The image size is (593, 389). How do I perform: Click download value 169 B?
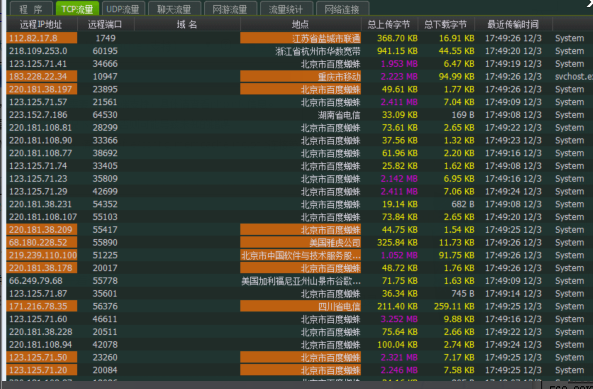click(x=463, y=115)
